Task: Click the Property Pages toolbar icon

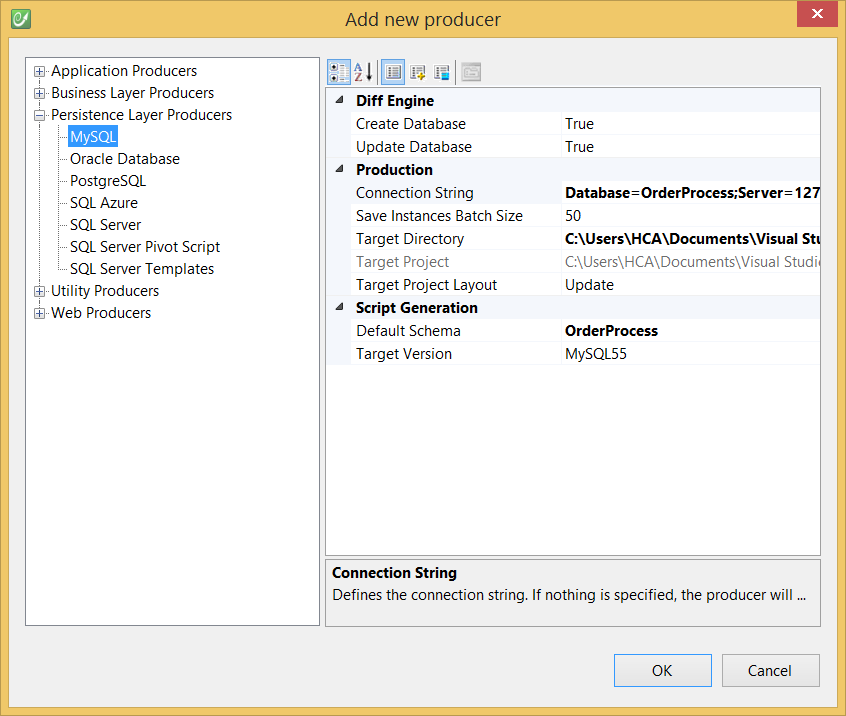Action: click(471, 72)
